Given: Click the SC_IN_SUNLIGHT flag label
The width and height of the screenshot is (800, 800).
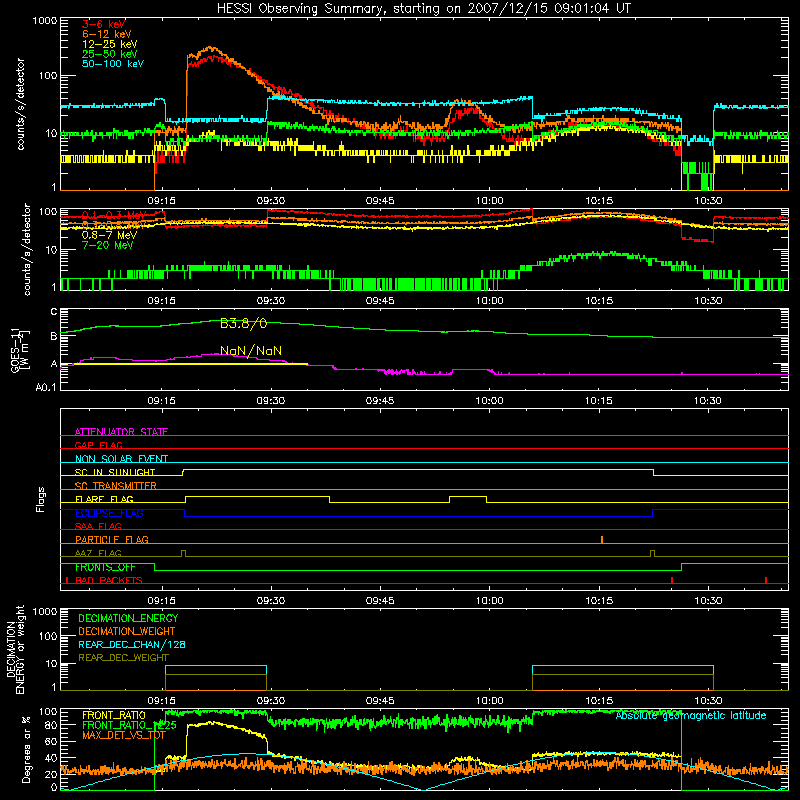Looking at the screenshot, I should (x=115, y=472).
